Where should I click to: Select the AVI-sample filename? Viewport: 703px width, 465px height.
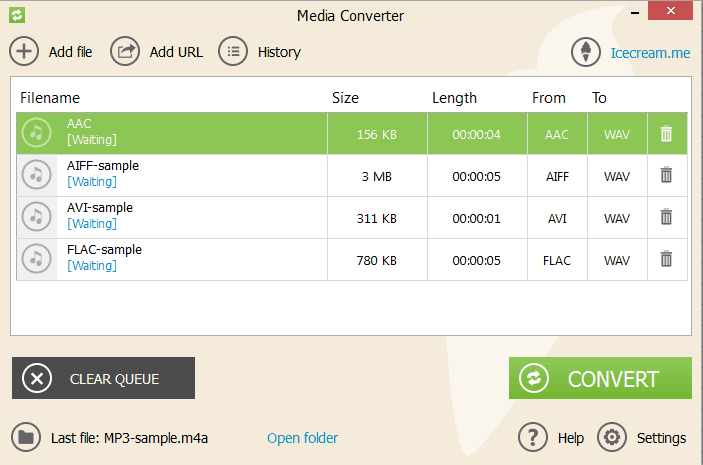pos(100,208)
